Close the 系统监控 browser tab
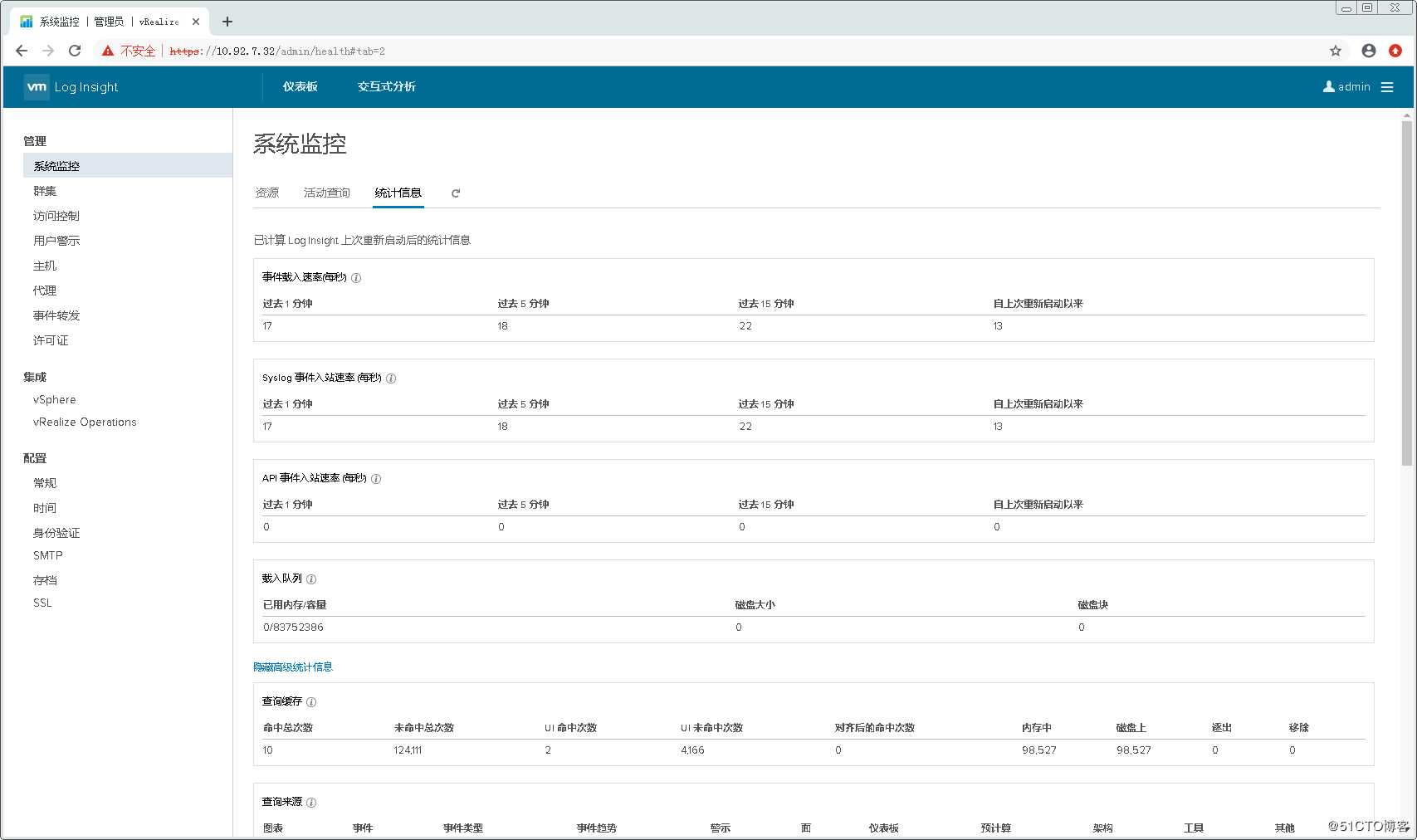 [196, 22]
